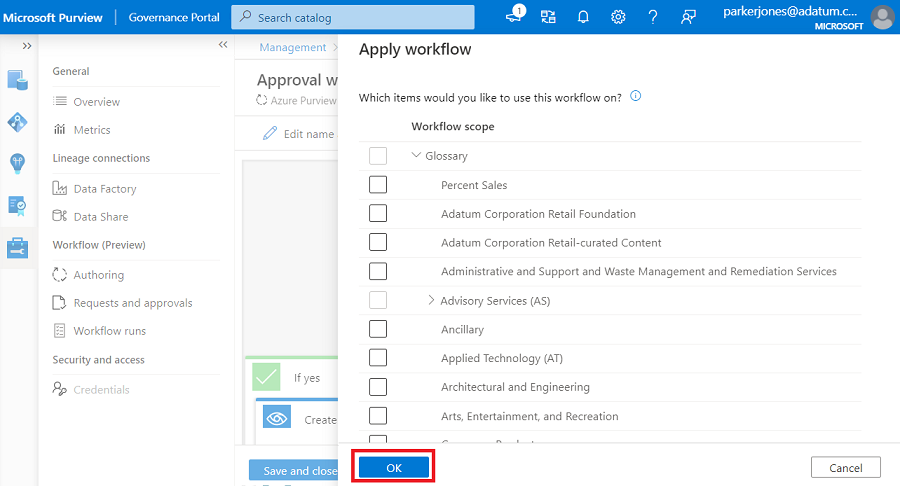Click in the Search catalog field
This screenshot has width=900, height=486.
(352, 17)
